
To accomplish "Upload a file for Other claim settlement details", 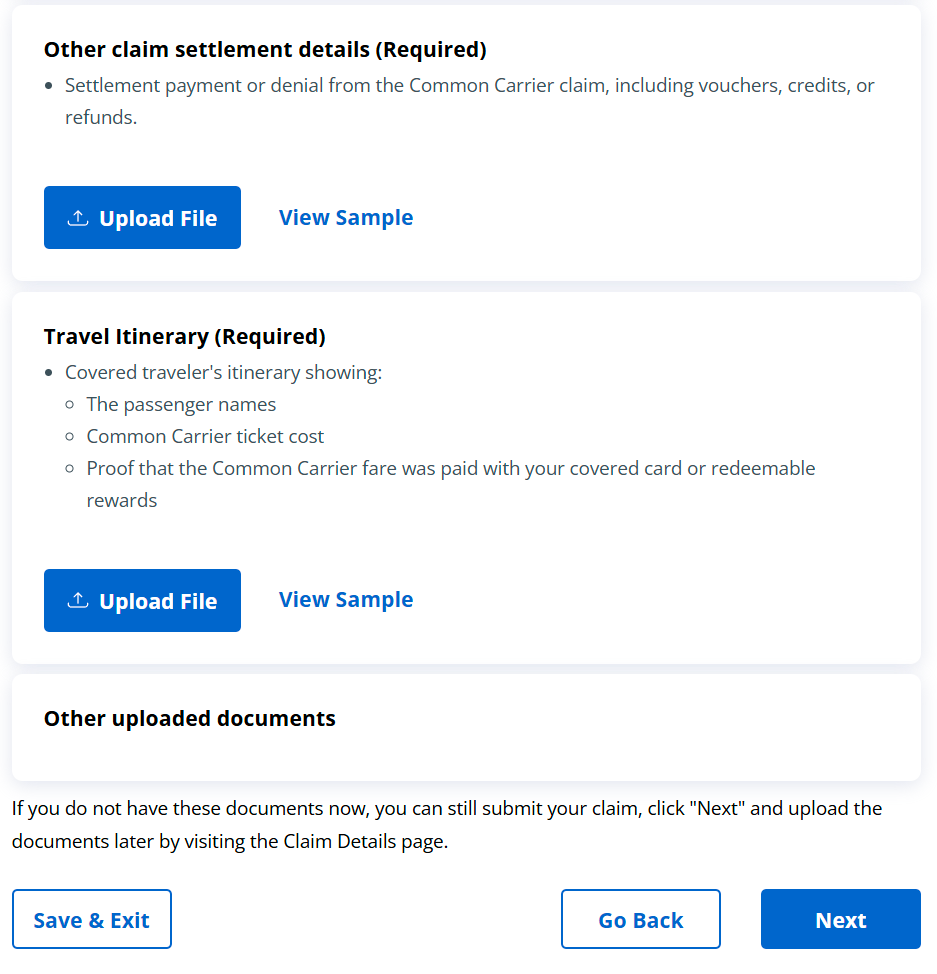I will tap(142, 218).
